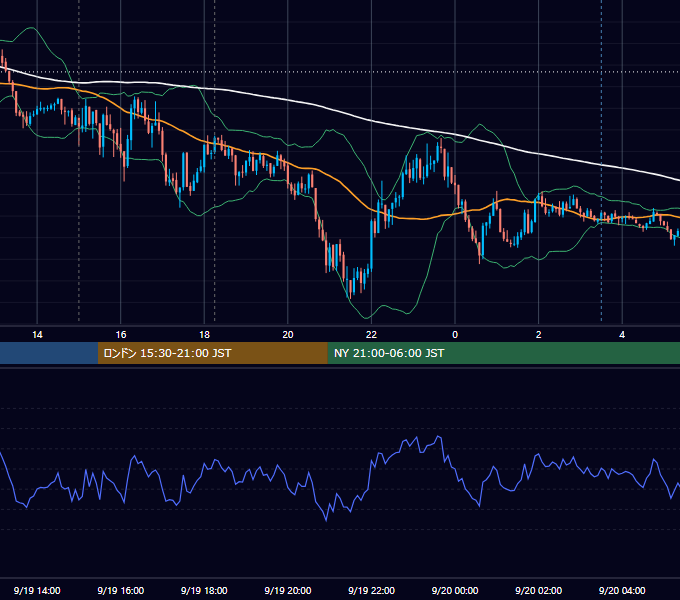Click the 9/19 16:00 time label

pos(121,590)
